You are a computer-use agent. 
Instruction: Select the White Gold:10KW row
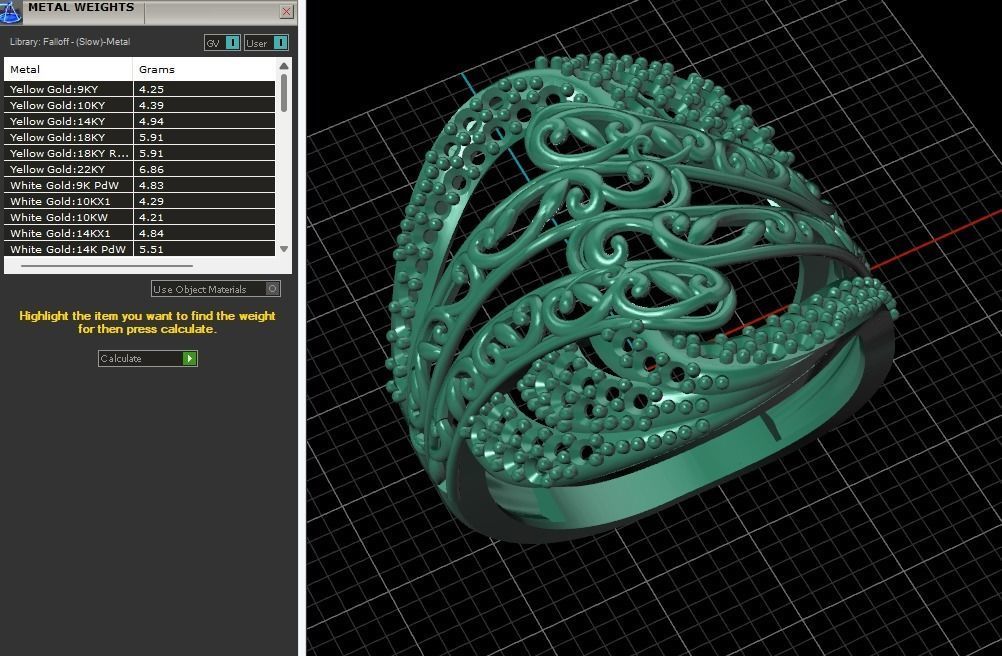pyautogui.click(x=139, y=217)
